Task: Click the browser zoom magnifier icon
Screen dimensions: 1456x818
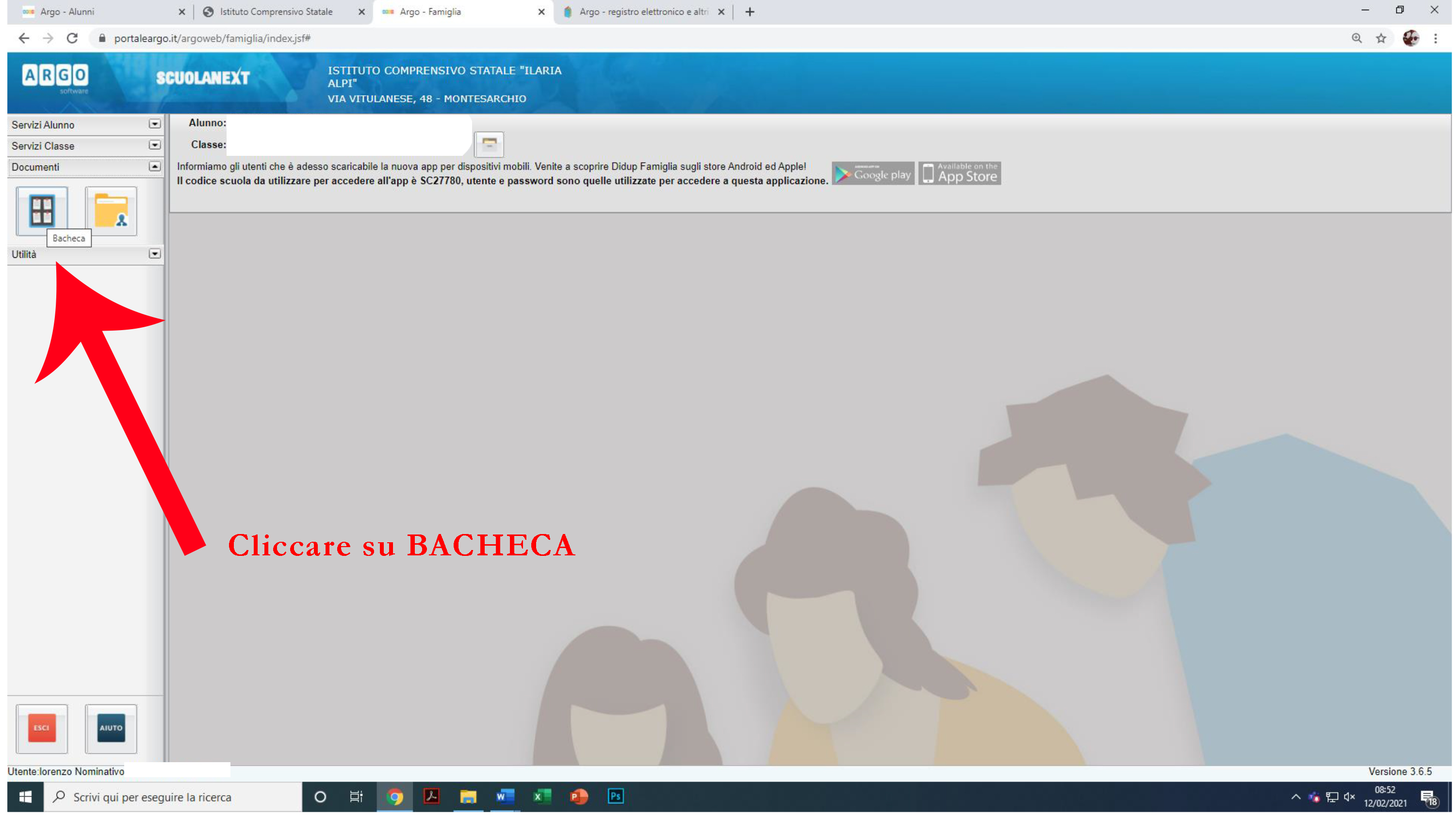Action: 1357,38
